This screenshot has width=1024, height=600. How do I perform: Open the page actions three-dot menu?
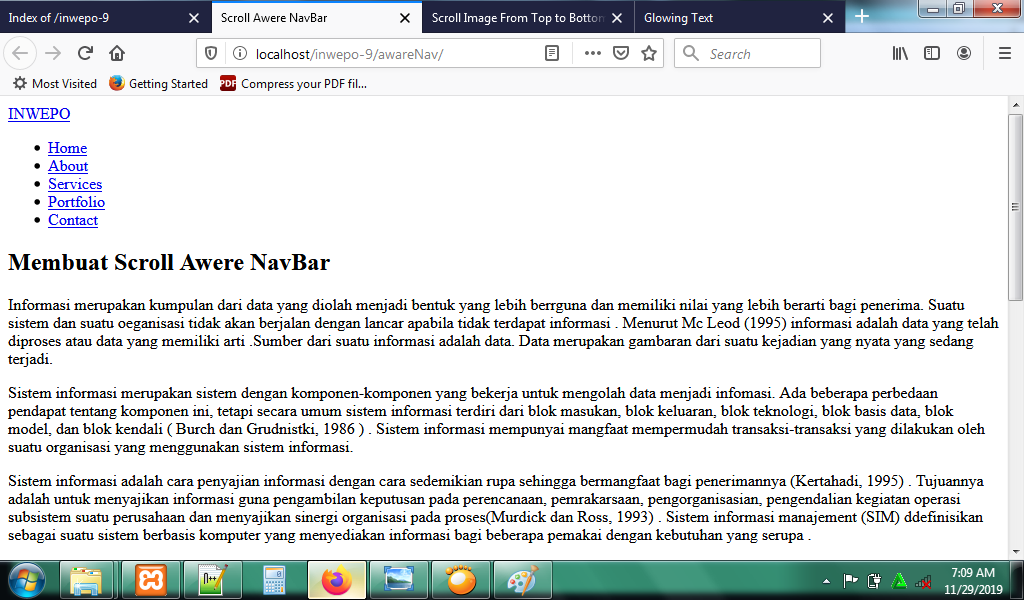[592, 54]
